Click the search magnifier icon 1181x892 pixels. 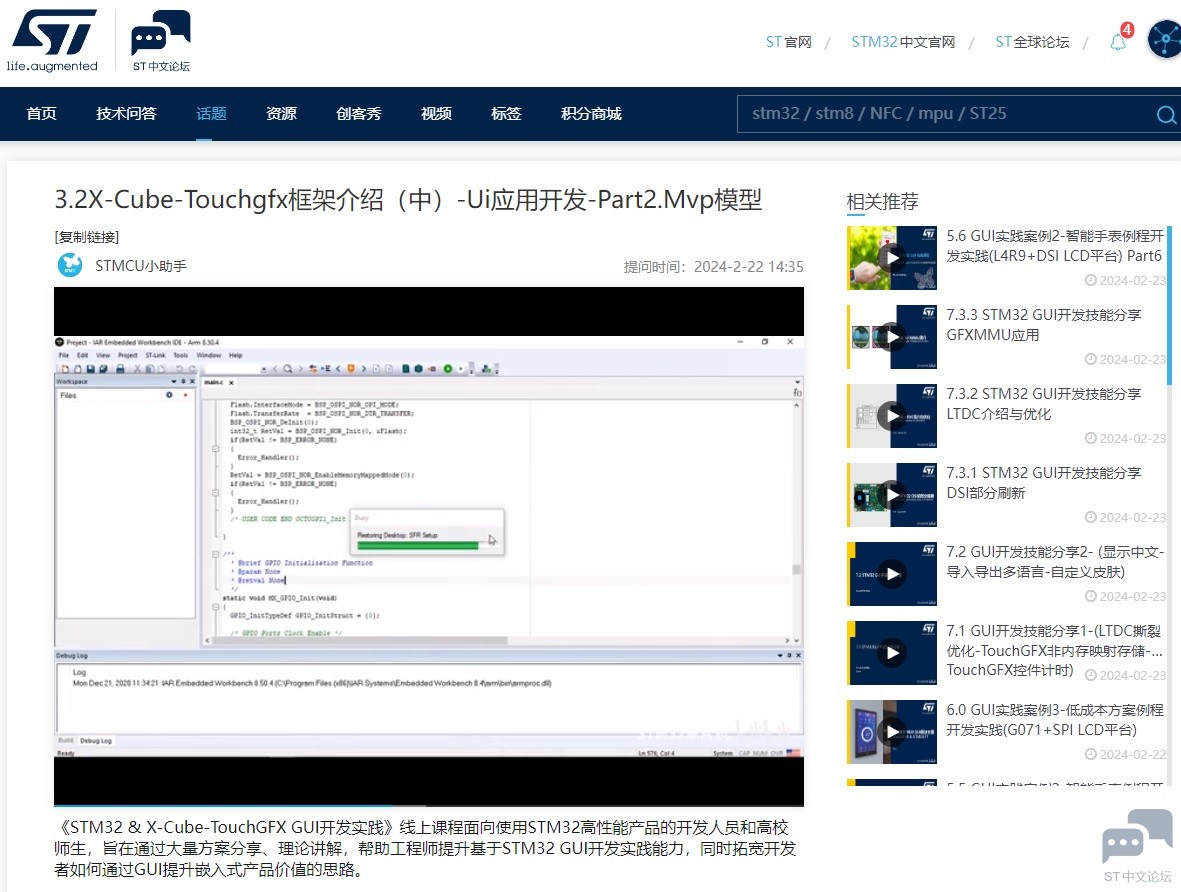pos(1166,115)
